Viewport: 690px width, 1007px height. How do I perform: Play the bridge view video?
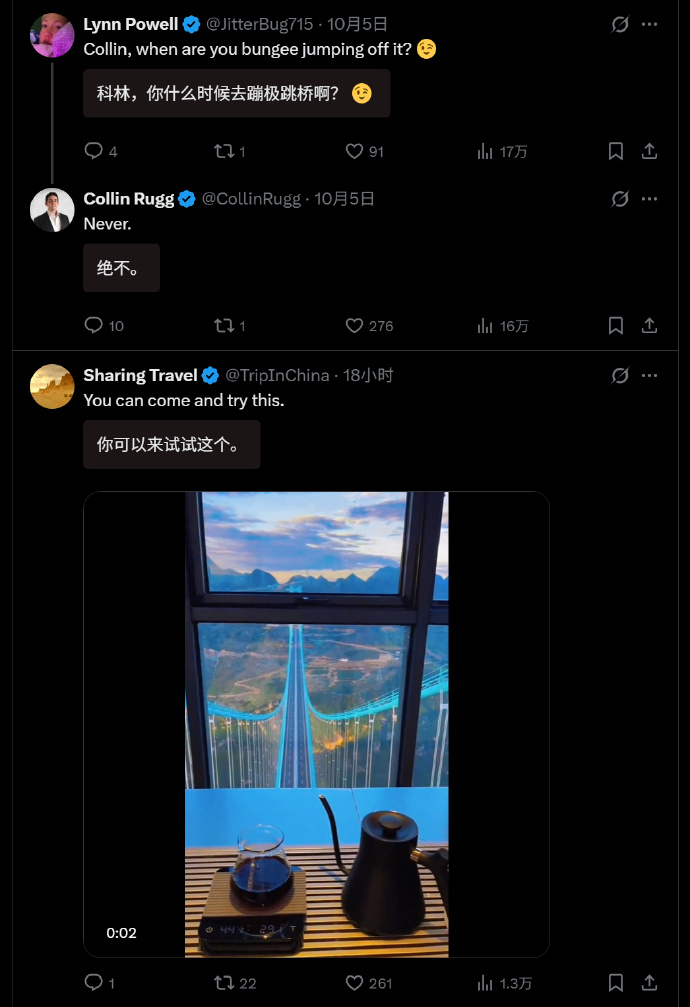pyautogui.click(x=316, y=724)
